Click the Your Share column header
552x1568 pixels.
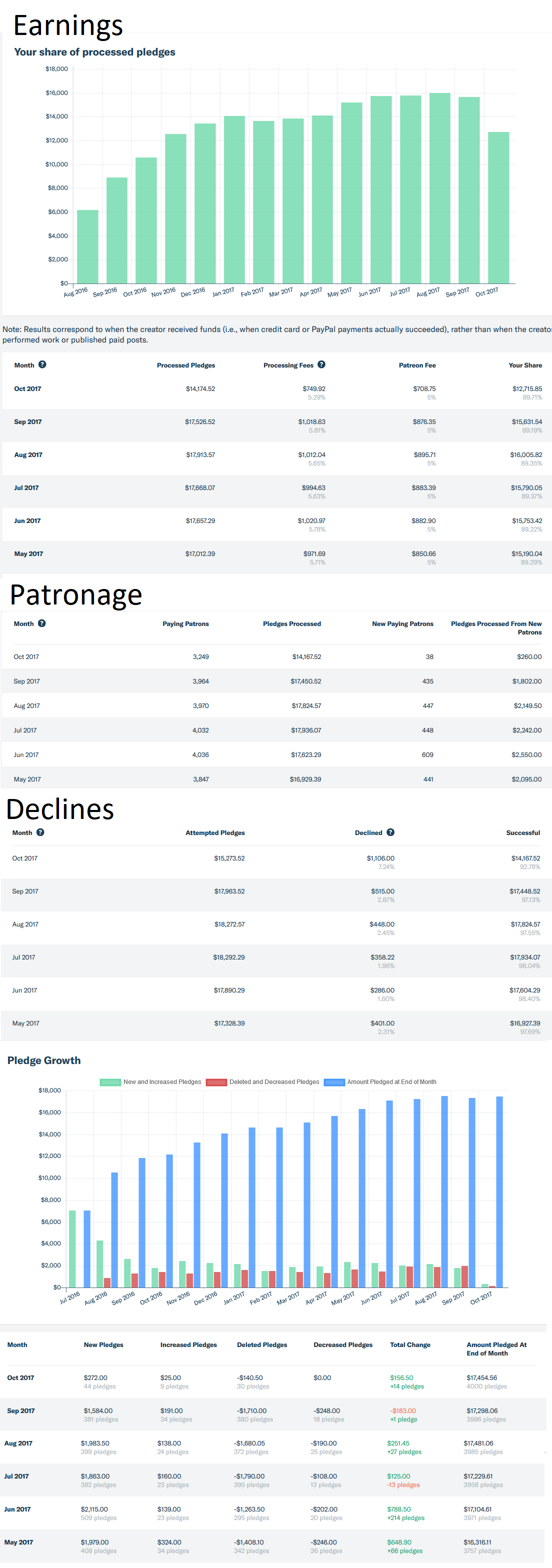pyautogui.click(x=524, y=365)
